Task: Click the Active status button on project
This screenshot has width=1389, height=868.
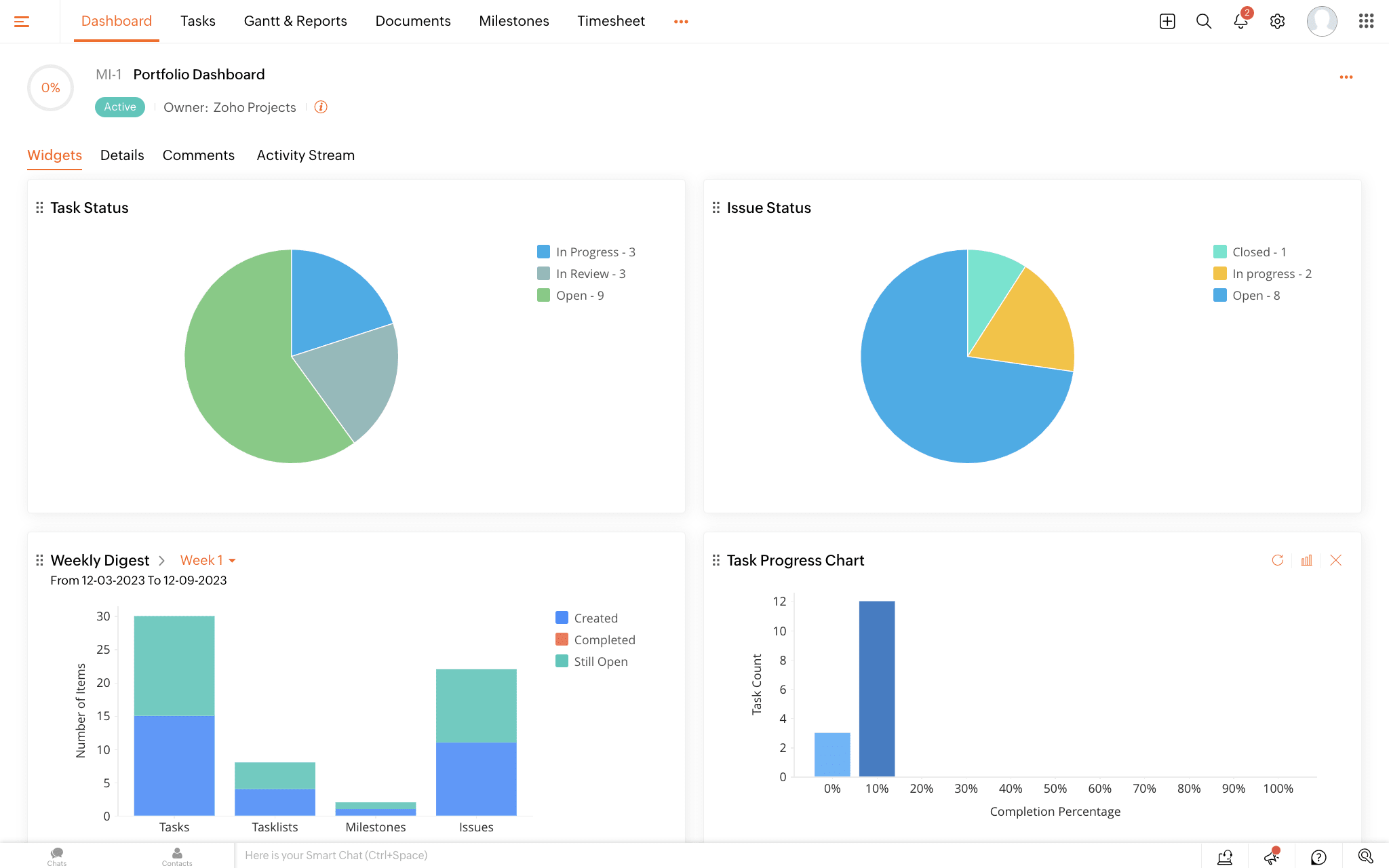Action: pos(120,107)
